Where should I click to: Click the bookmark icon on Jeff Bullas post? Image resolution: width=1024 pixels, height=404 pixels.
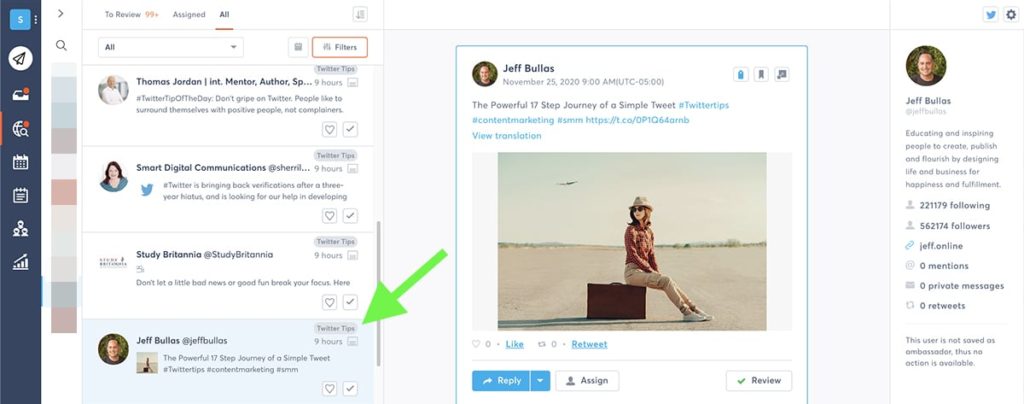pyautogui.click(x=761, y=74)
